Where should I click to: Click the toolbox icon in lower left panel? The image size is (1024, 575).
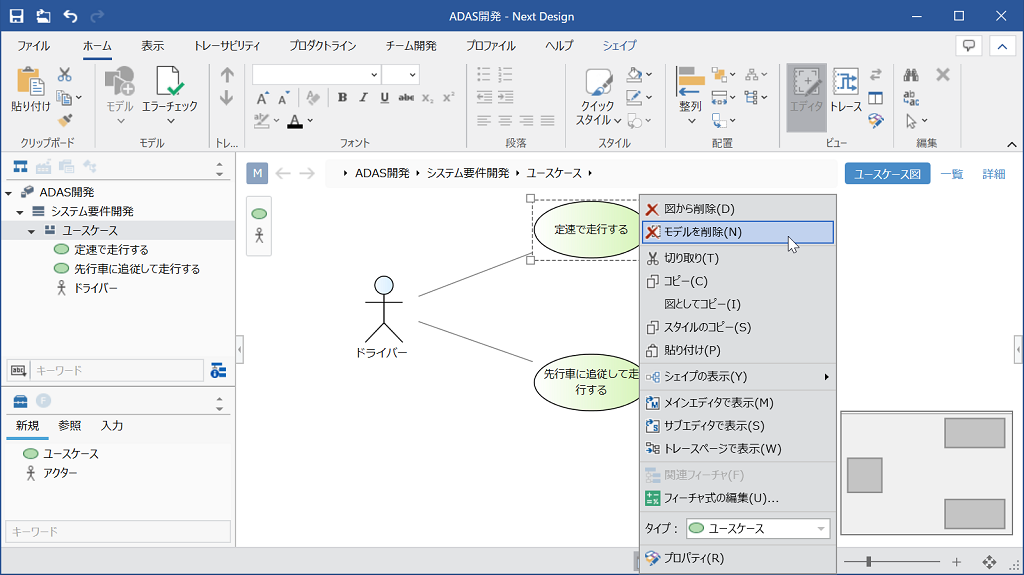pyautogui.click(x=20, y=401)
